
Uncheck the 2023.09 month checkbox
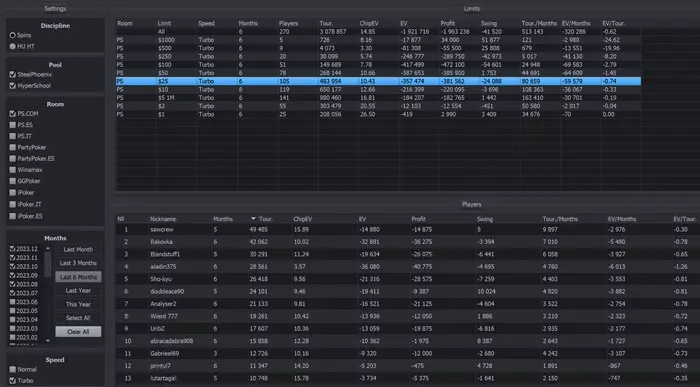tap(12, 275)
